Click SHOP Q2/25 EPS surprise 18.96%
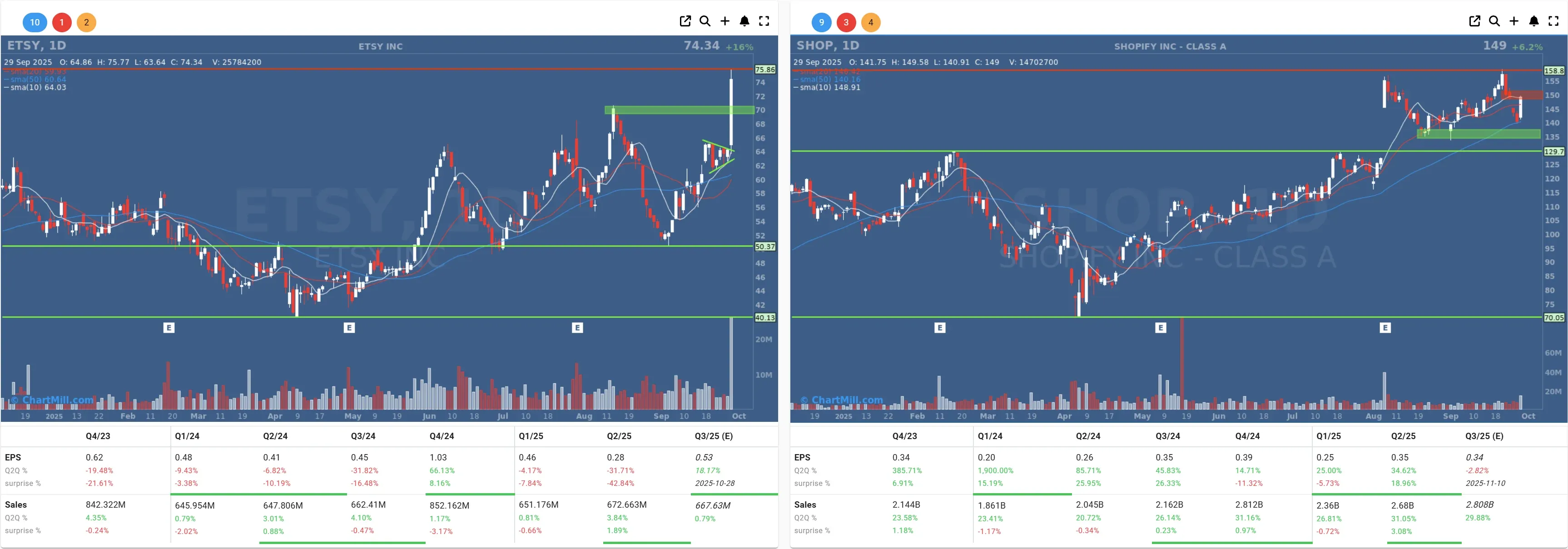Screen dimensions: 1568x549 tap(1403, 483)
